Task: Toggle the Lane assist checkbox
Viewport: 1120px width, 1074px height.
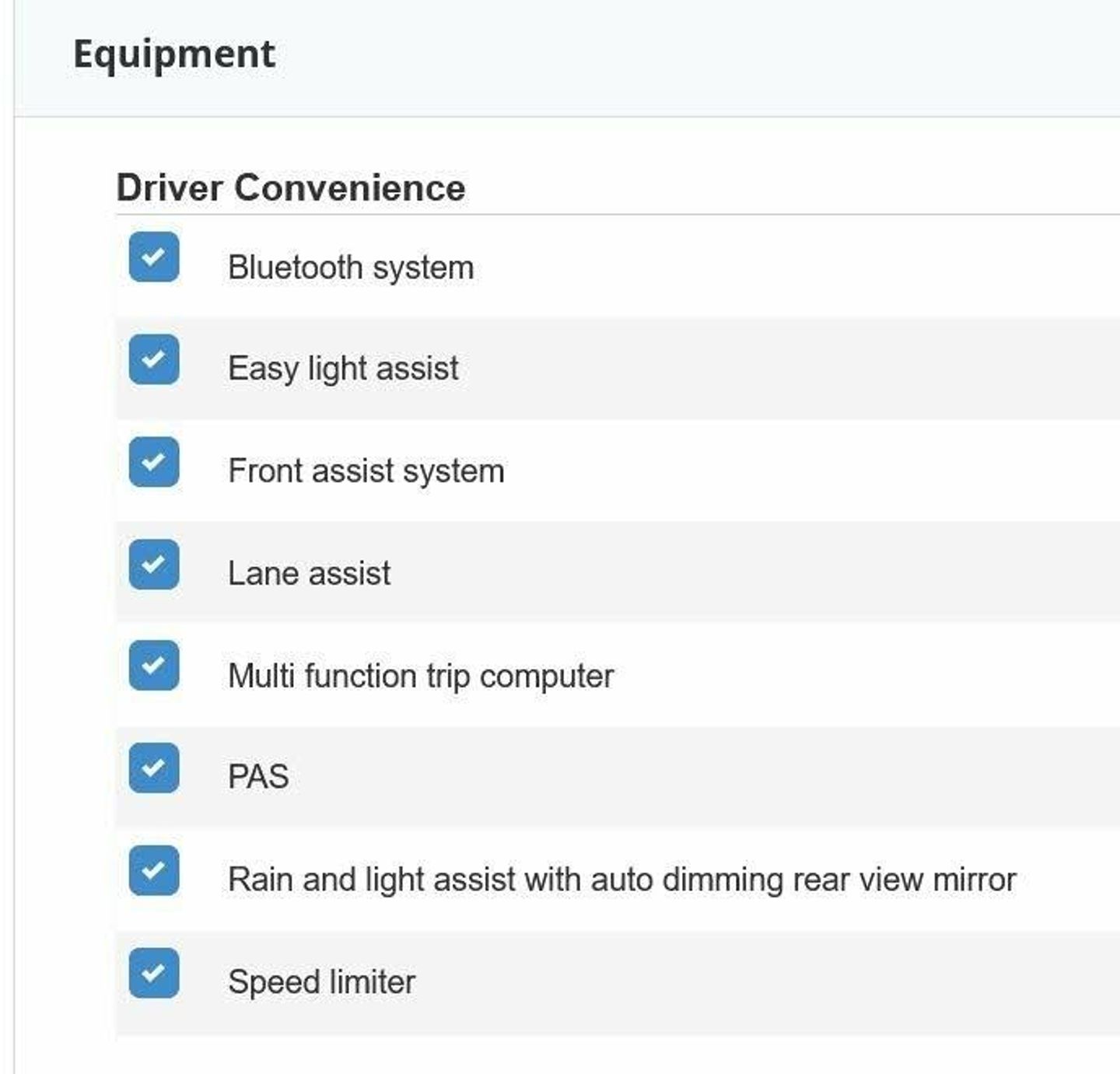Action: point(154,564)
